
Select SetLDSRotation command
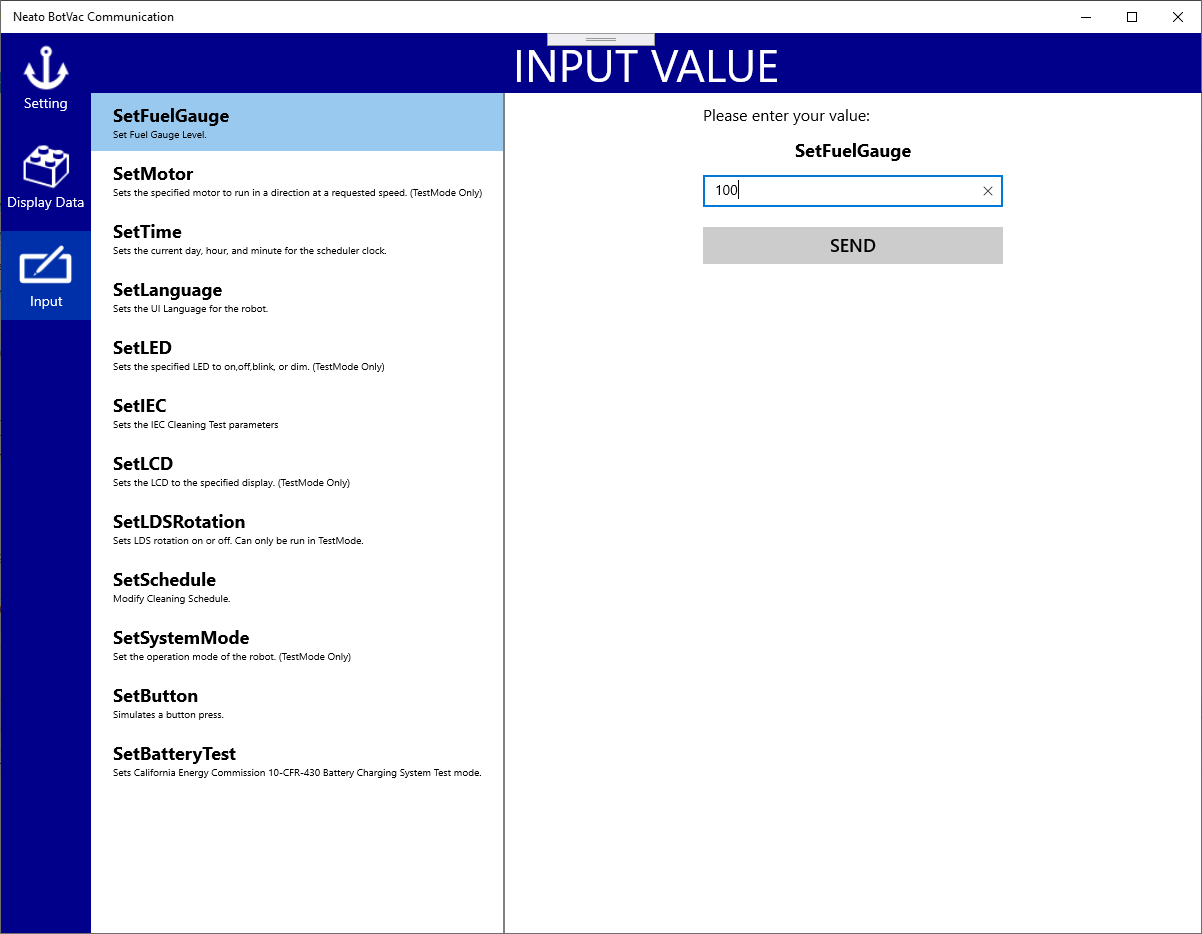tap(297, 529)
